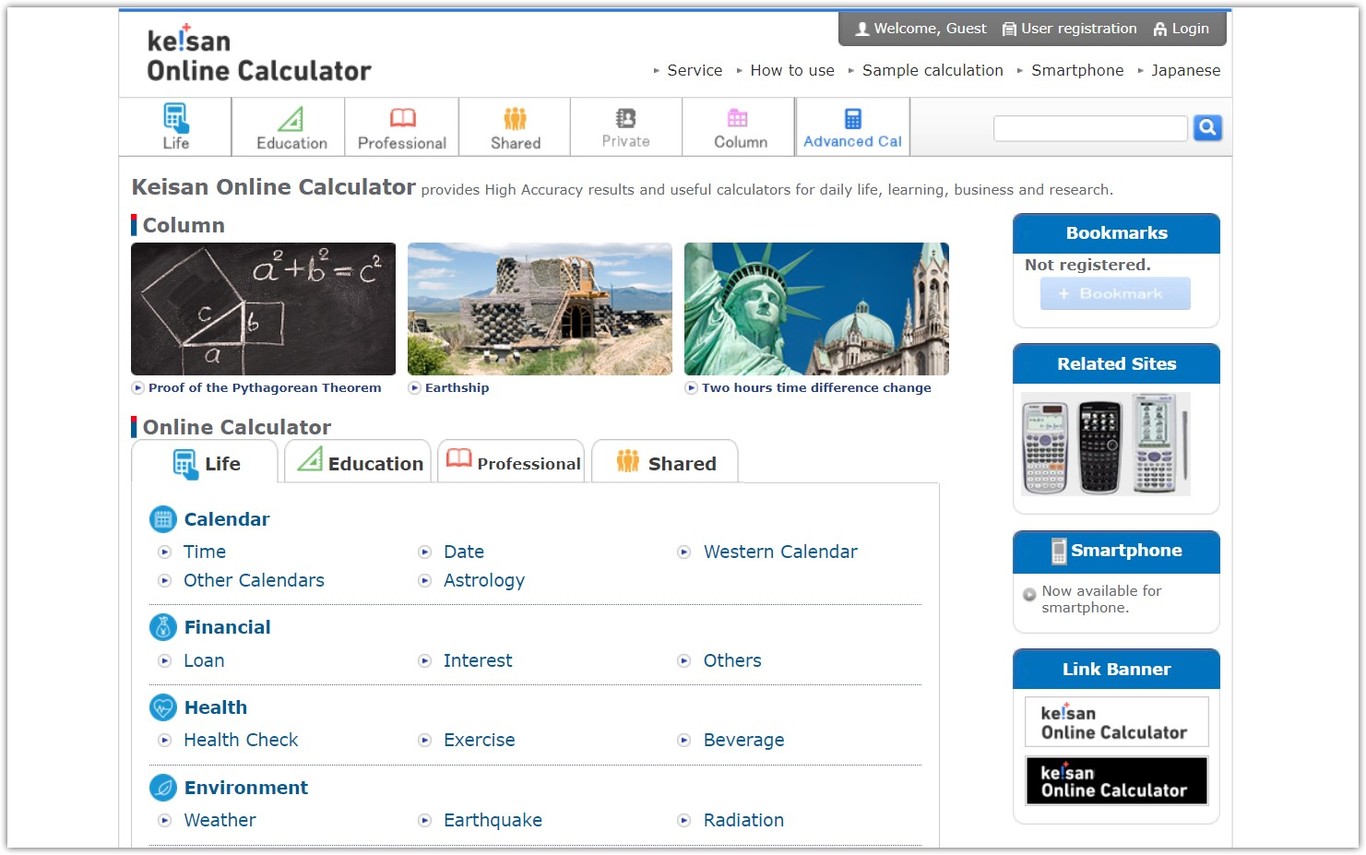Click the calculators image under Related Sites

(x=1106, y=444)
